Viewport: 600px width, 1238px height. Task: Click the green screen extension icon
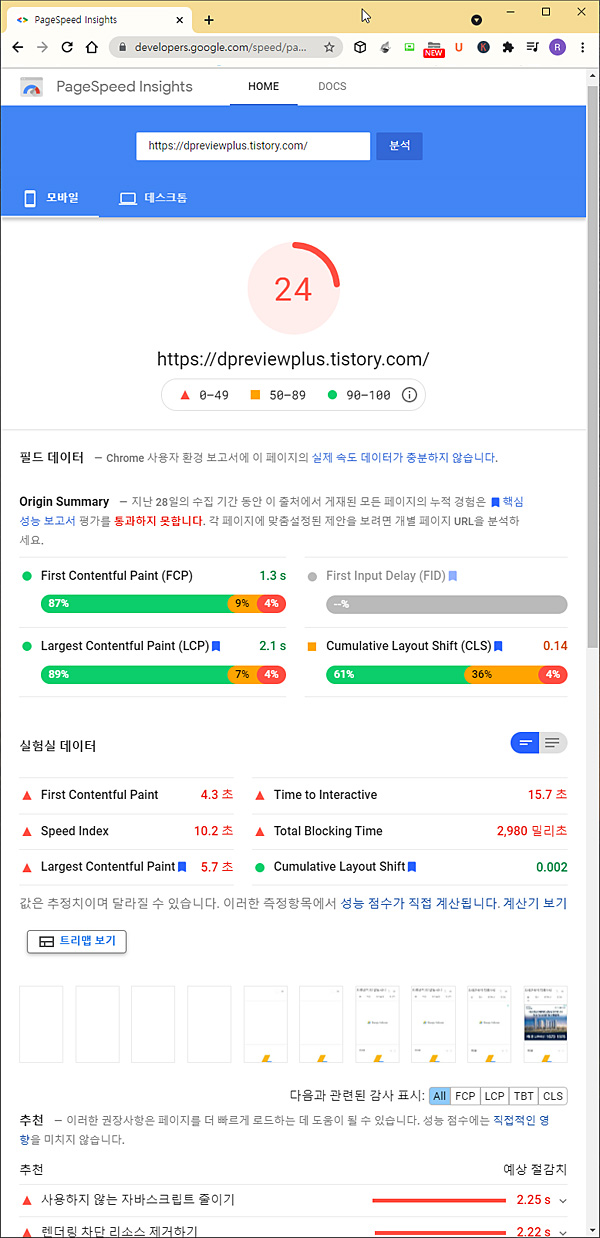point(409,47)
